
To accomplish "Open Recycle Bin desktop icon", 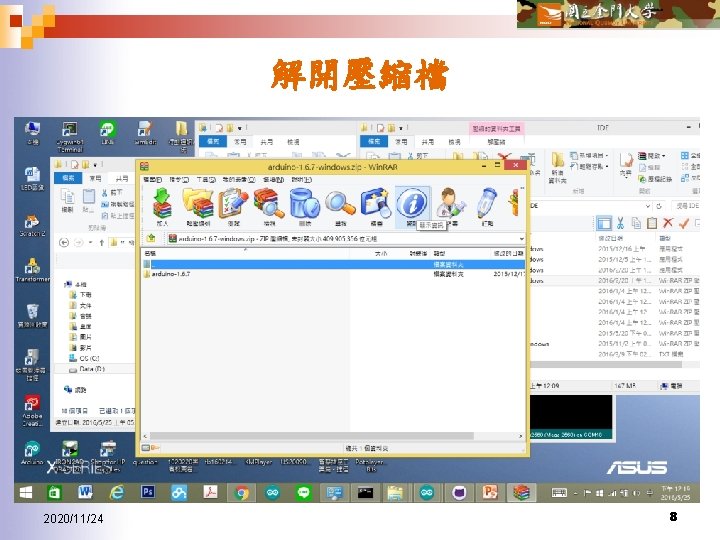I will (x=32, y=316).
